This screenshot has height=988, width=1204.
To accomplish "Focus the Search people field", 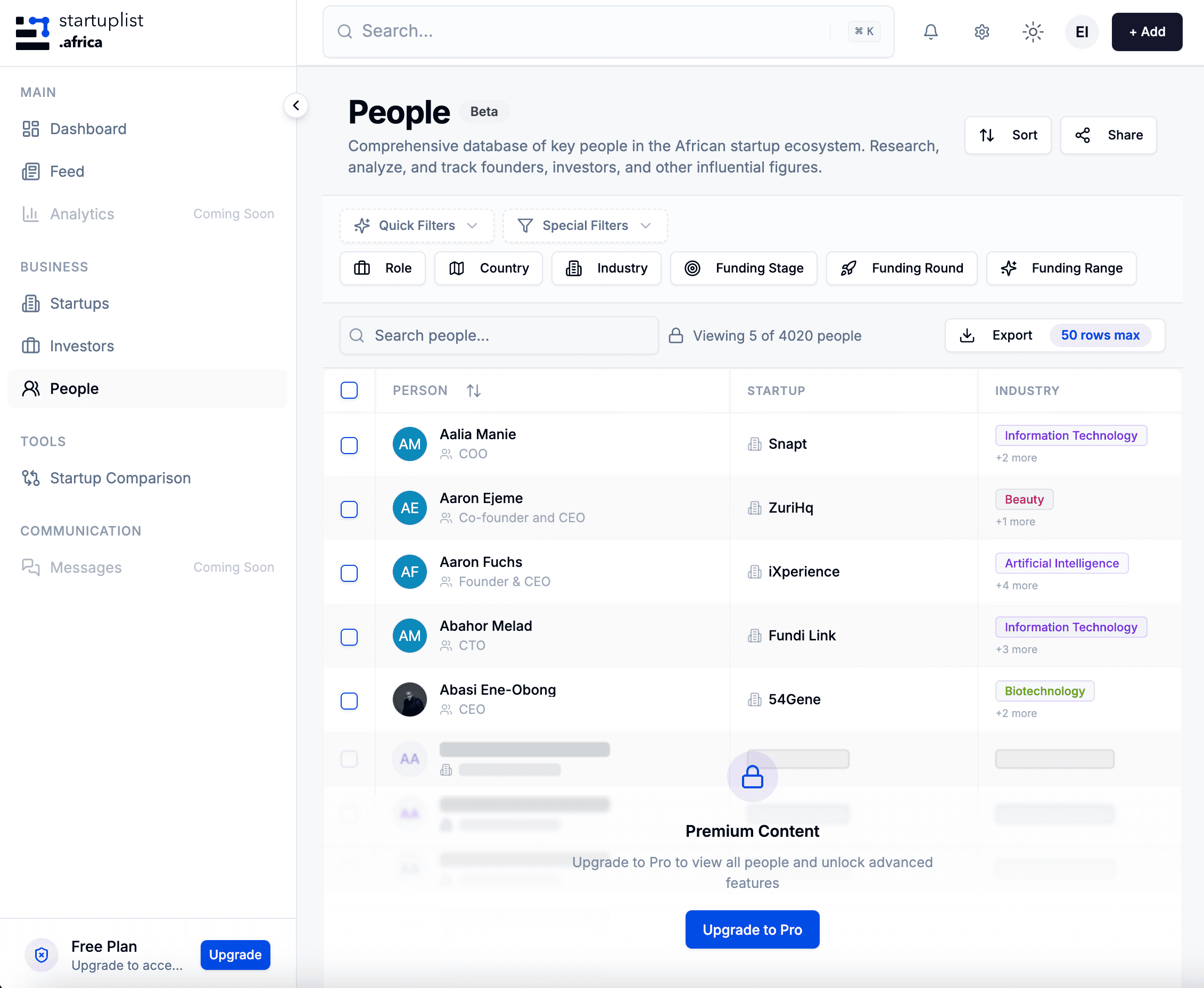I will tap(498, 335).
